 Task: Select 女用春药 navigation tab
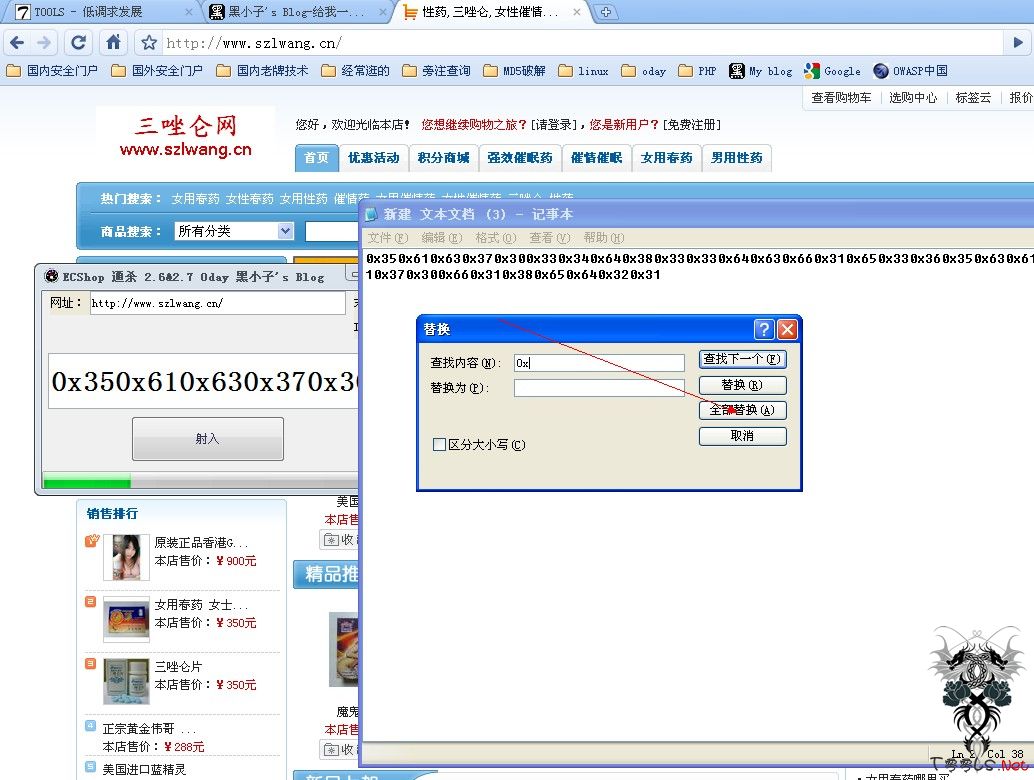point(667,158)
